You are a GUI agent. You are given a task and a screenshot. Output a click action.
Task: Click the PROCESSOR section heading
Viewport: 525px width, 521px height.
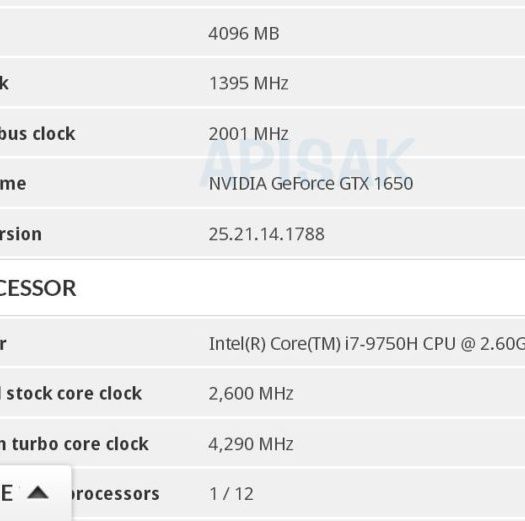[x=38, y=288]
